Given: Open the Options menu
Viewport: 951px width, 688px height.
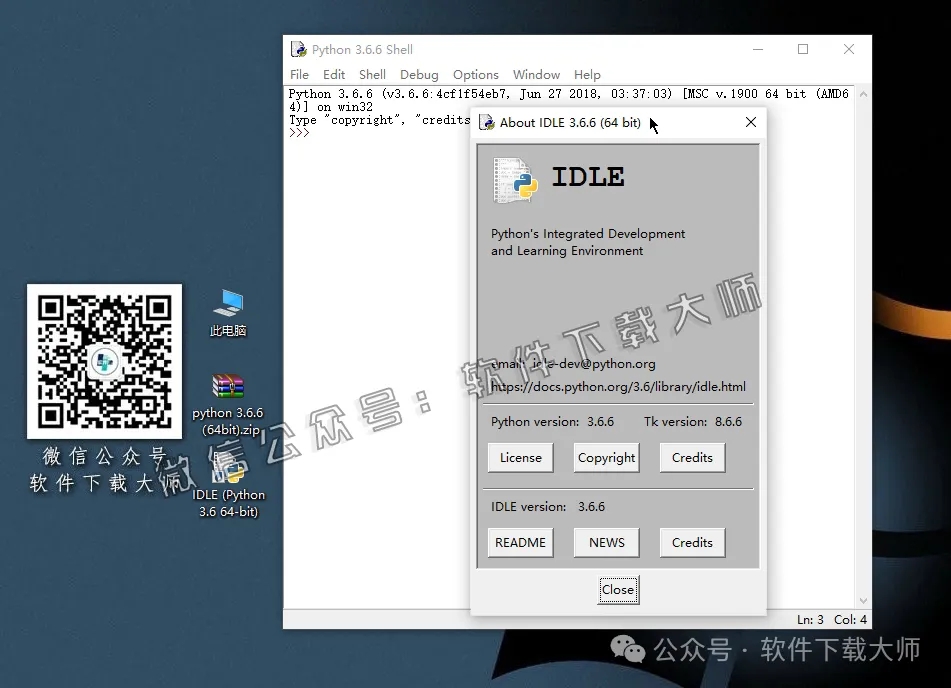Looking at the screenshot, I should [x=475, y=74].
